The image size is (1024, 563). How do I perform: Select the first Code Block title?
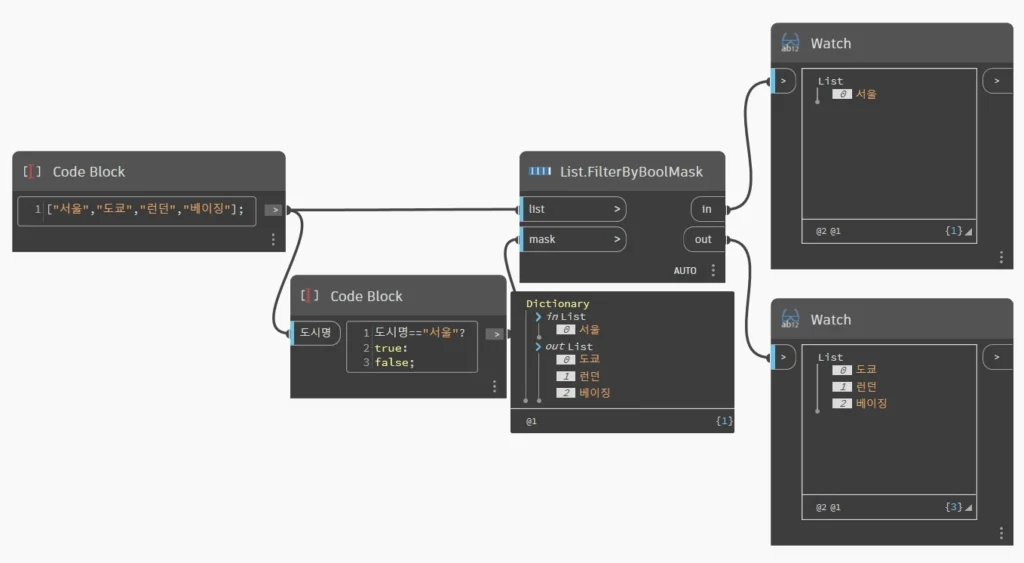click(89, 172)
